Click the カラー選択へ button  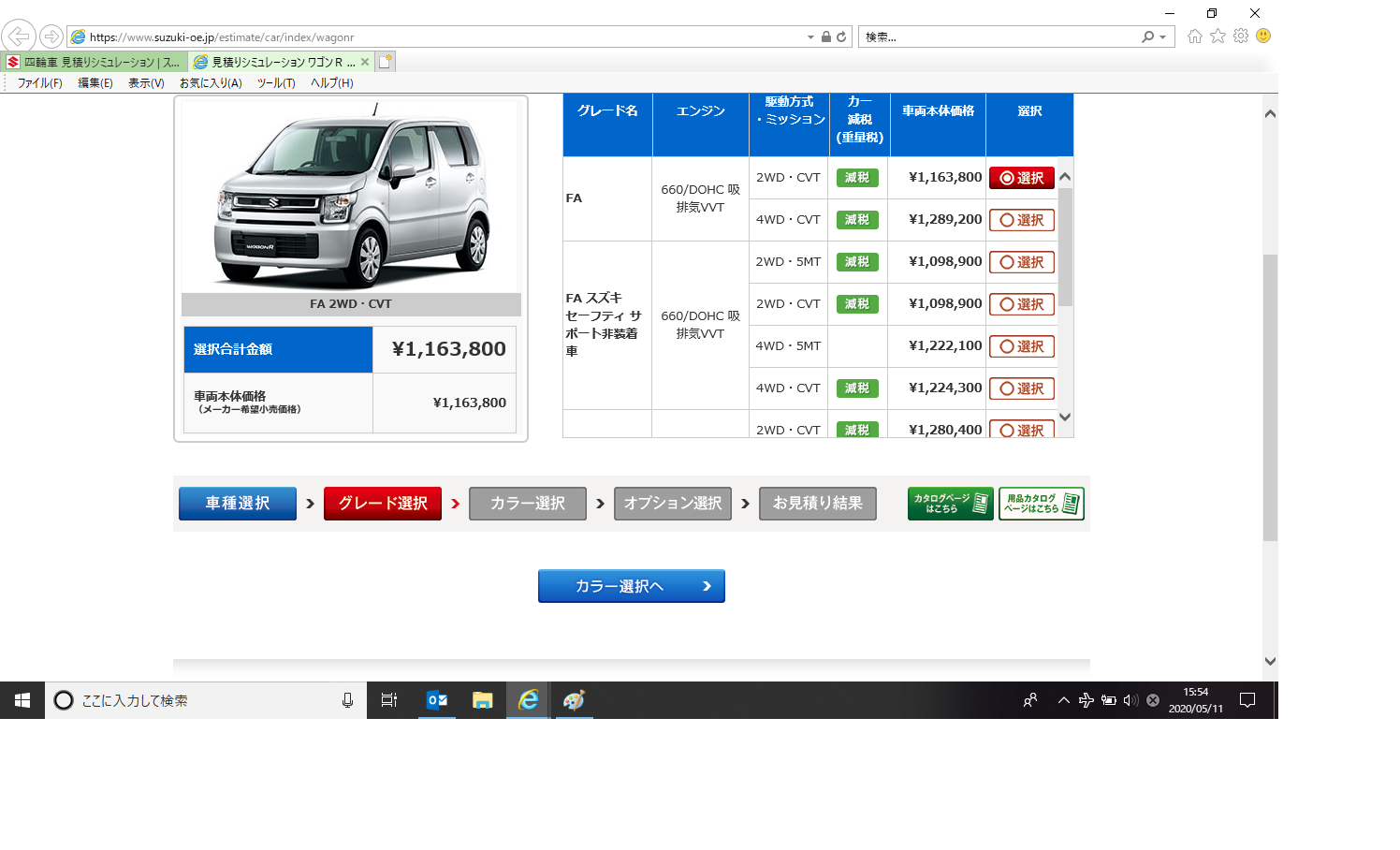(x=632, y=586)
